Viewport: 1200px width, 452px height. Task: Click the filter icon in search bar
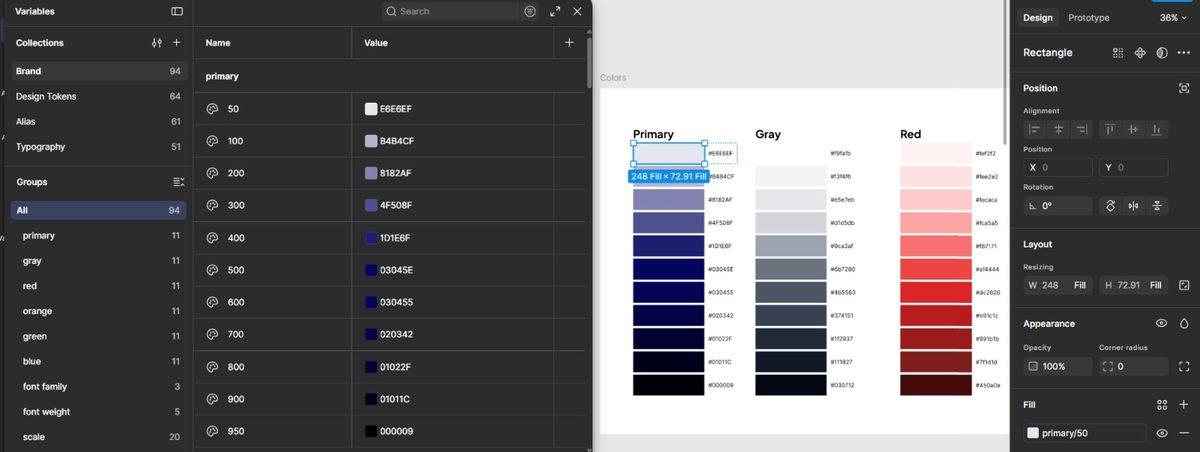tap(530, 11)
